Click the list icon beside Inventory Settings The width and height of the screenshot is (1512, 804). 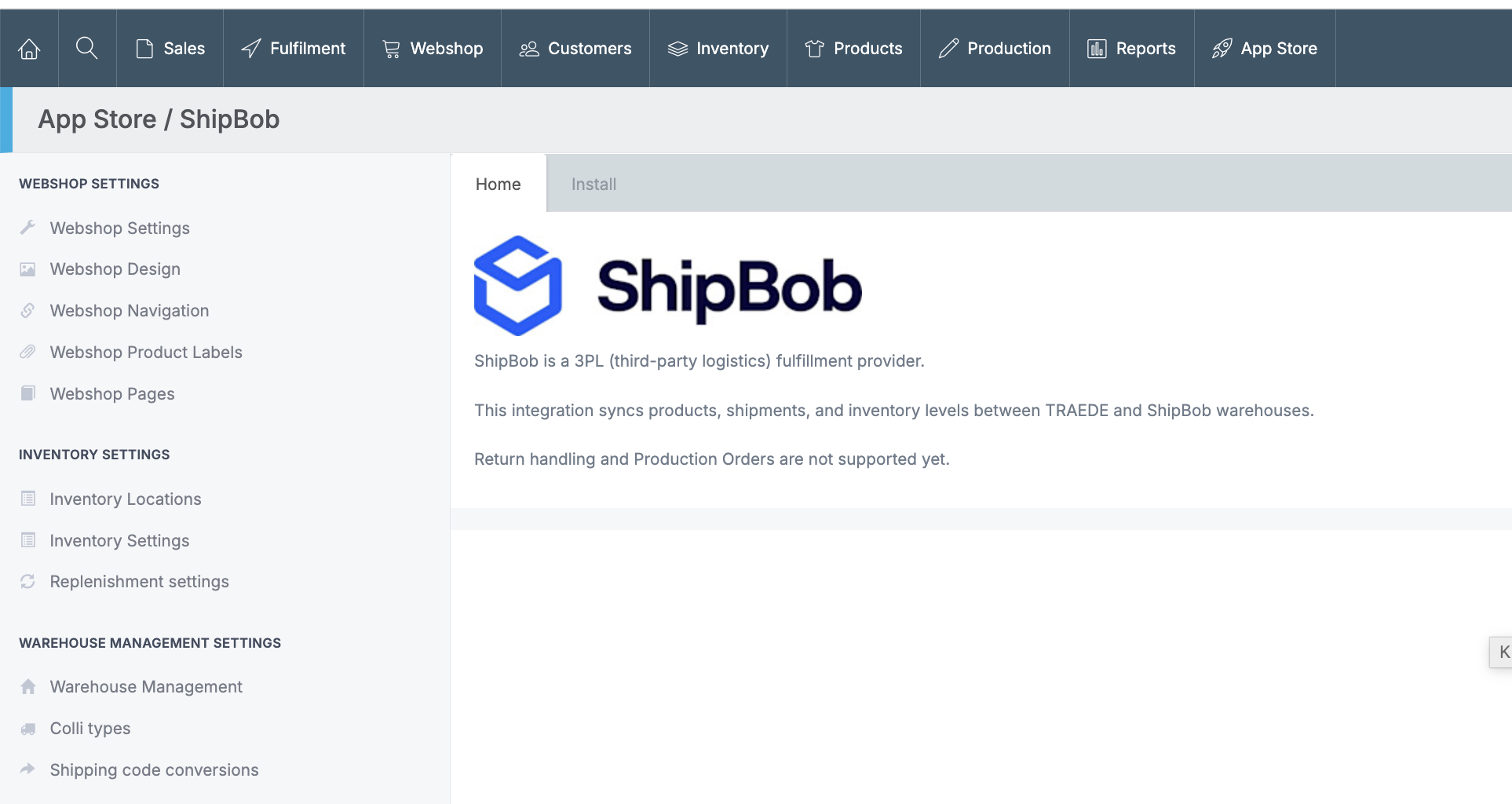pyautogui.click(x=28, y=540)
